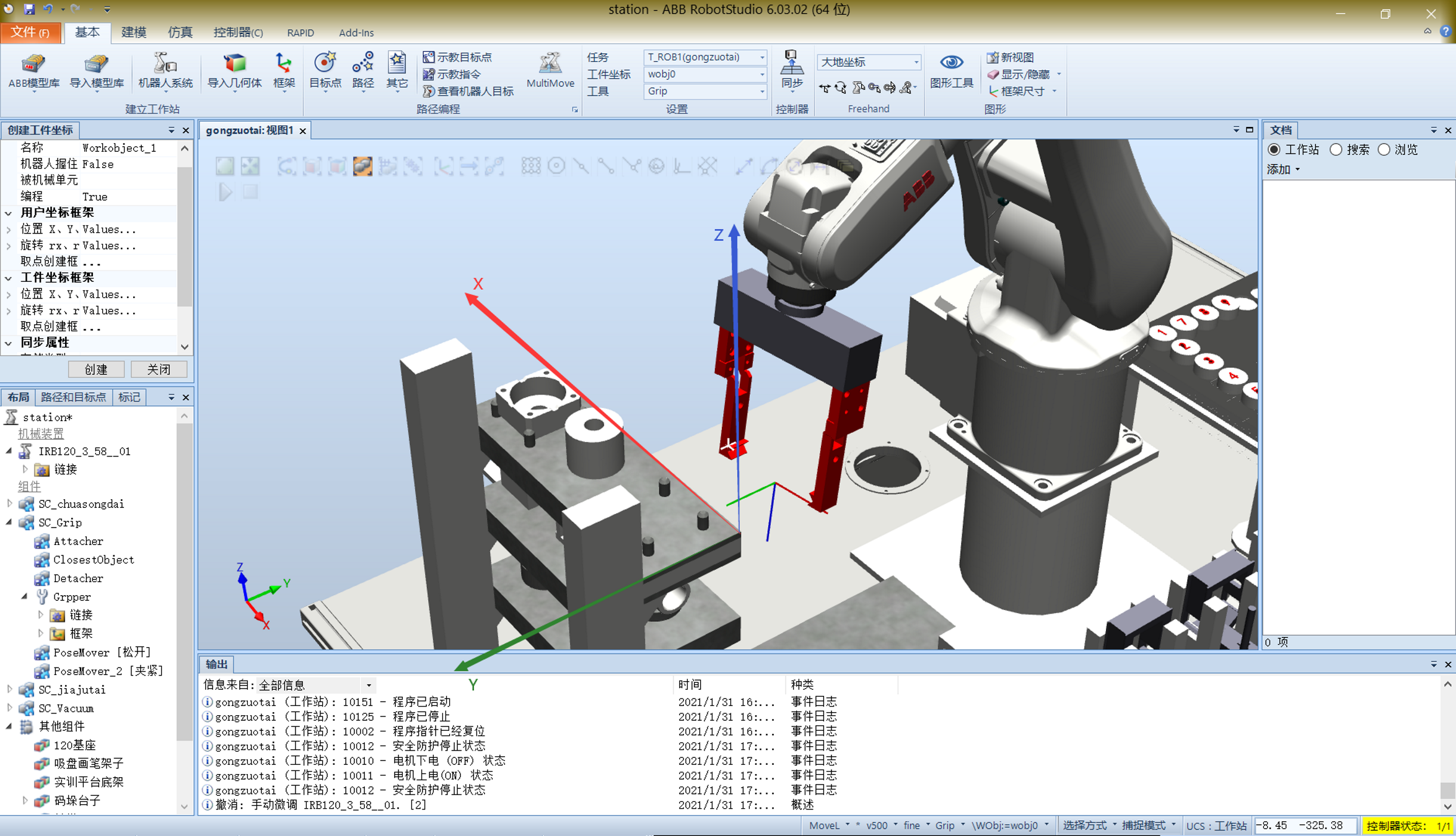Switch to the 仿真 ribbon tab

click(180, 32)
